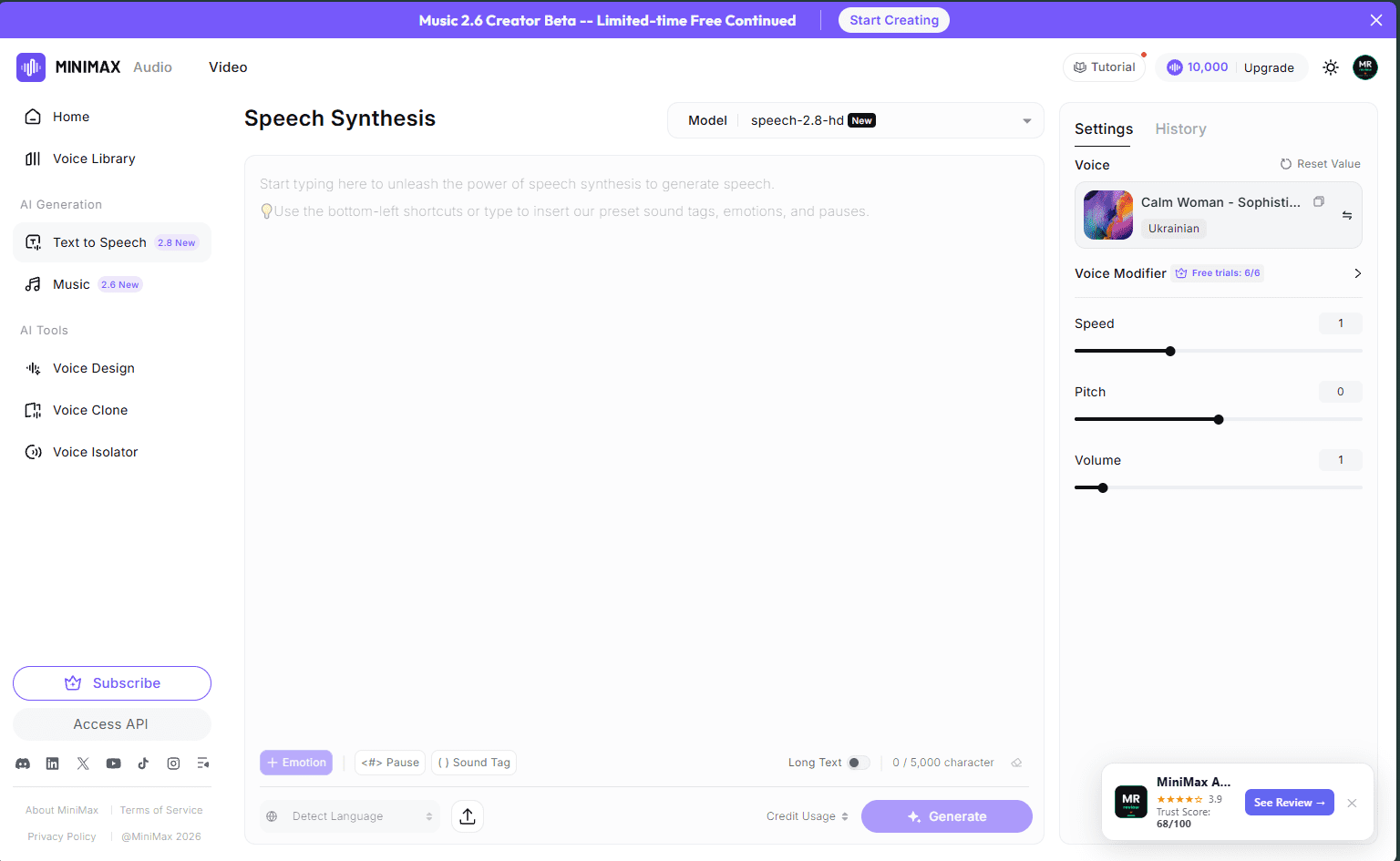Close the top promo banner
Viewport: 1400px width, 861px height.
coord(1376,20)
